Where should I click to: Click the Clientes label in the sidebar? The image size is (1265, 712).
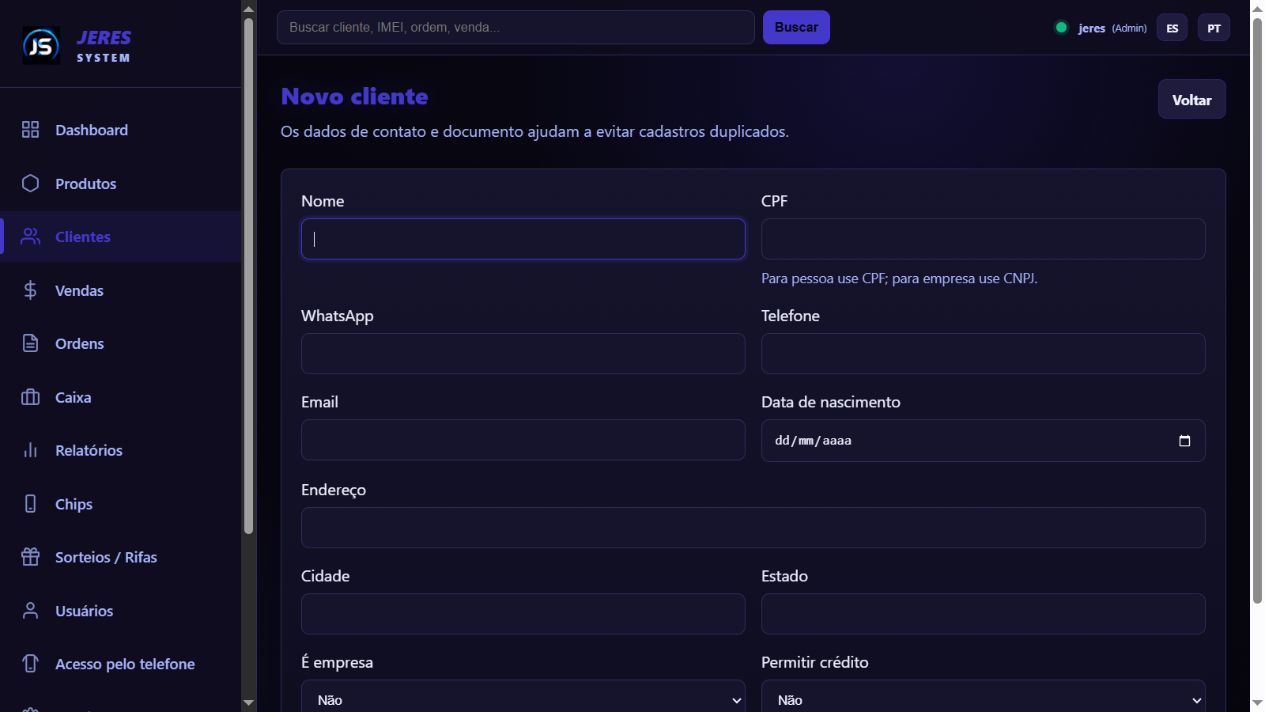tap(83, 237)
